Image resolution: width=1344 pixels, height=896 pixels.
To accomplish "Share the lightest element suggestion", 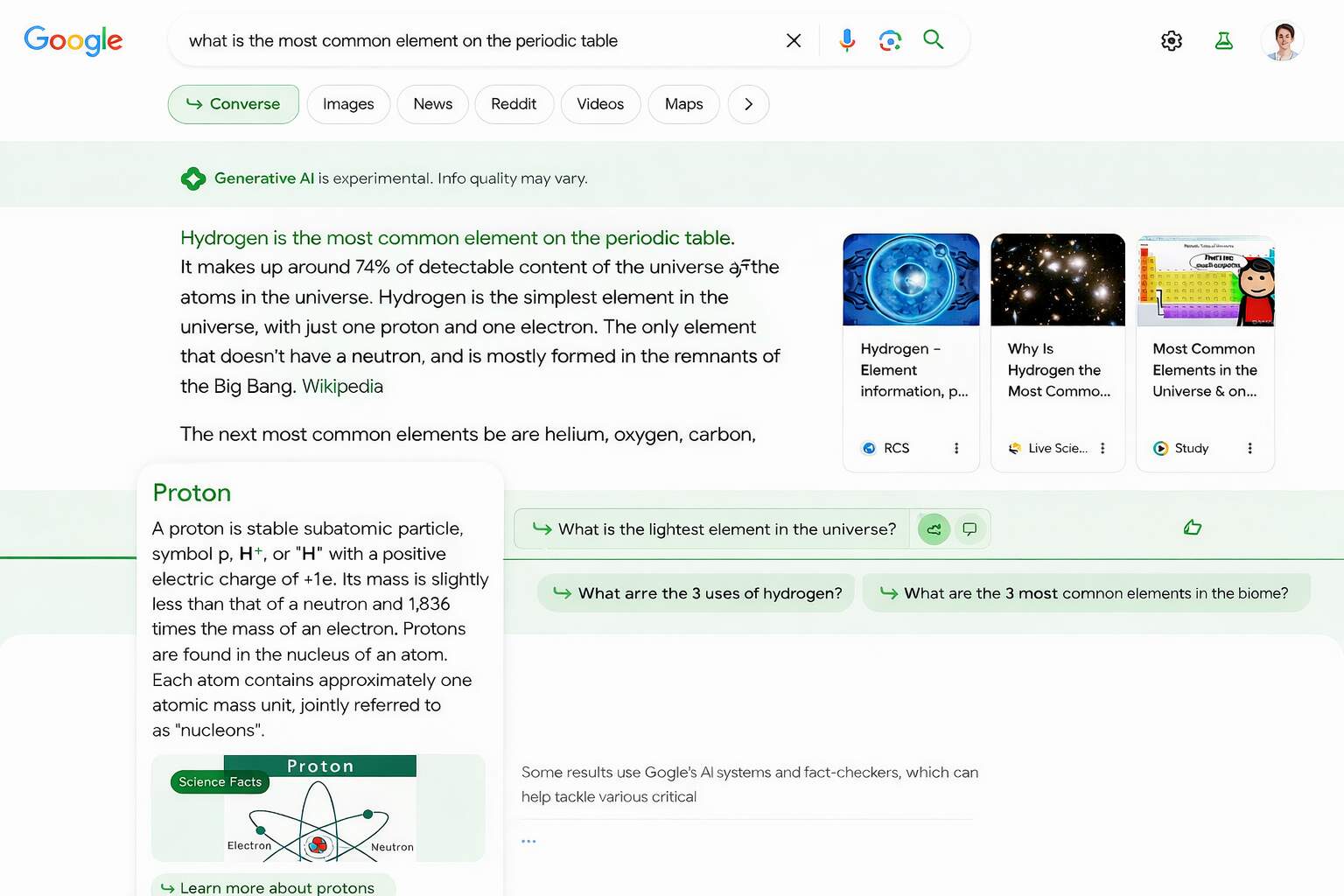I will 933,528.
